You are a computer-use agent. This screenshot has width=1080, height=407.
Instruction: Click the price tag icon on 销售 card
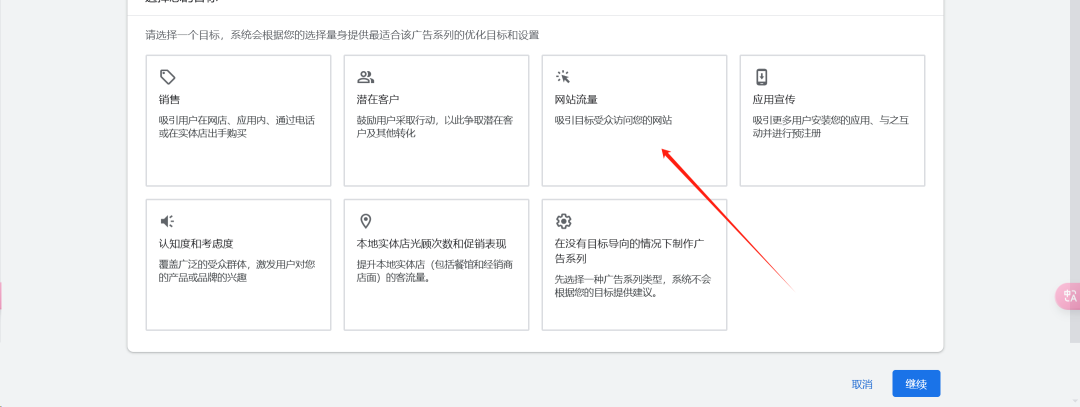tap(167, 76)
